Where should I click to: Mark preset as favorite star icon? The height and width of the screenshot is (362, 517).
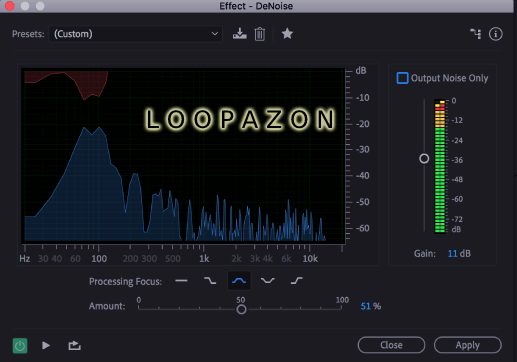(287, 34)
